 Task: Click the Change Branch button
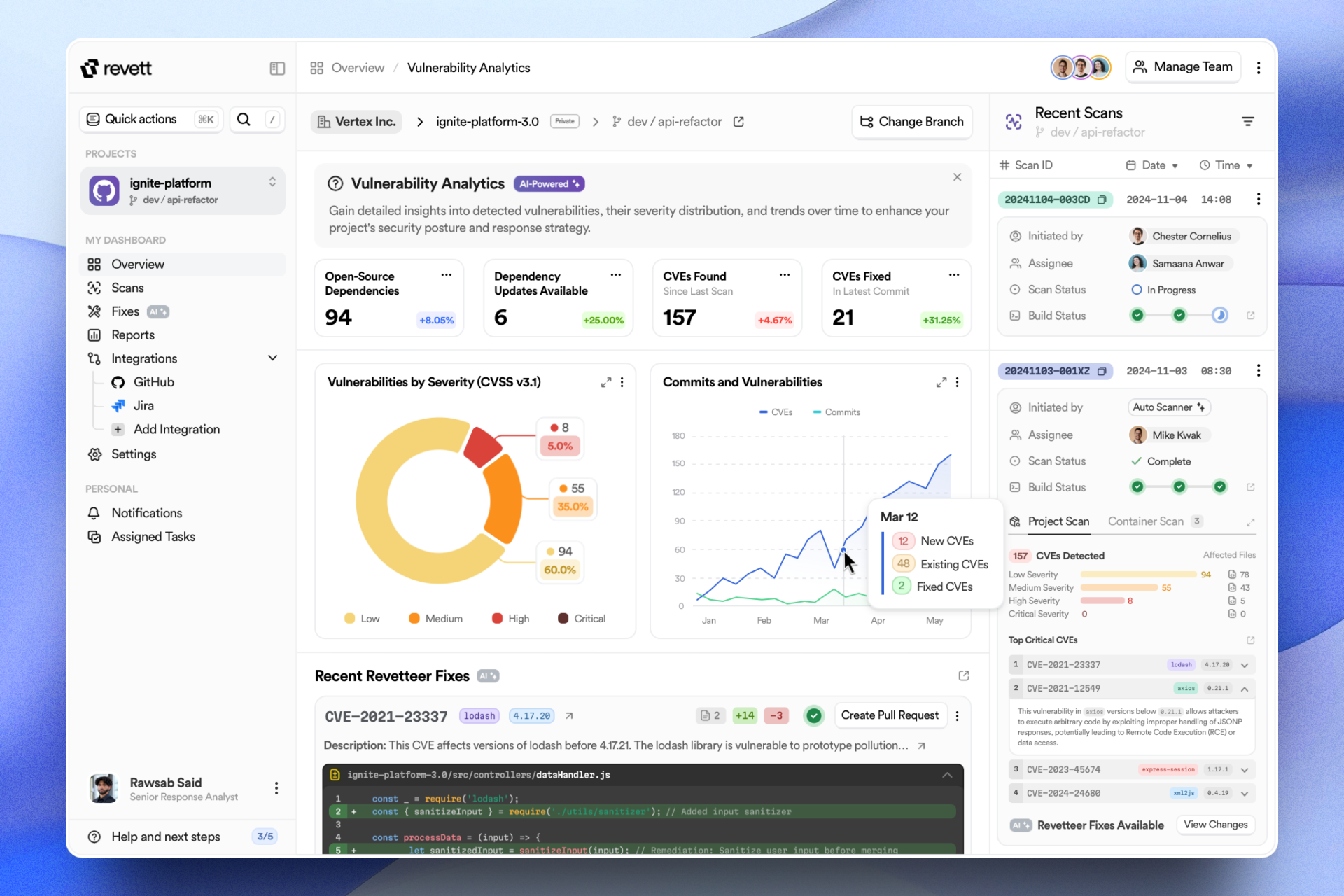(x=911, y=122)
